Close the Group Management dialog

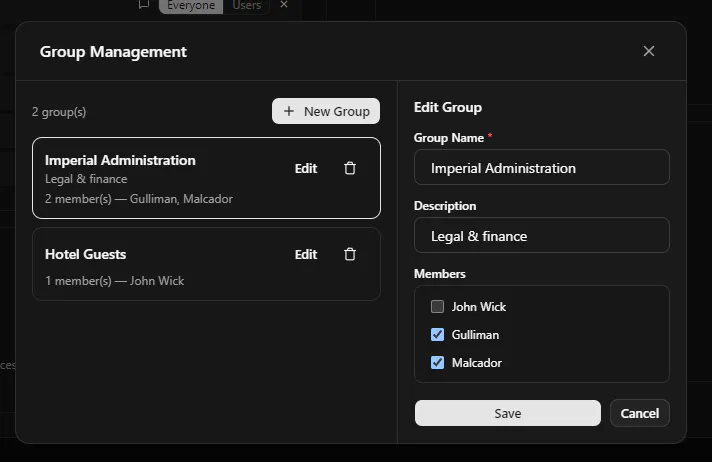pyautogui.click(x=649, y=51)
